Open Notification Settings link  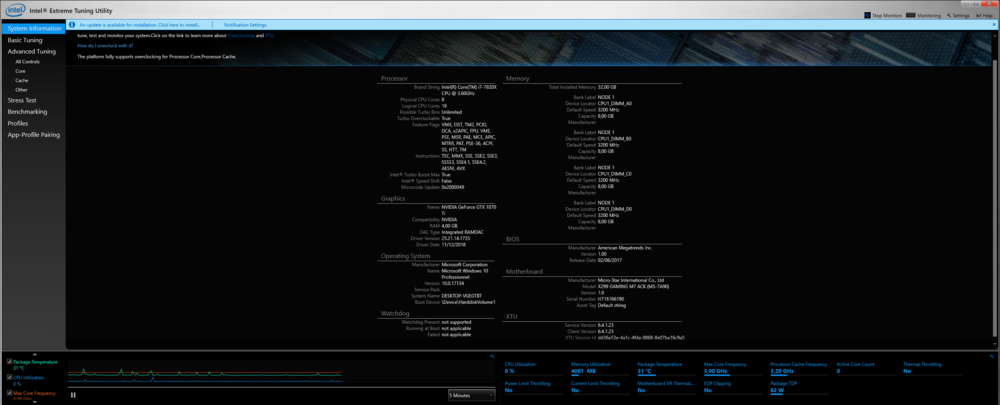click(245, 24)
